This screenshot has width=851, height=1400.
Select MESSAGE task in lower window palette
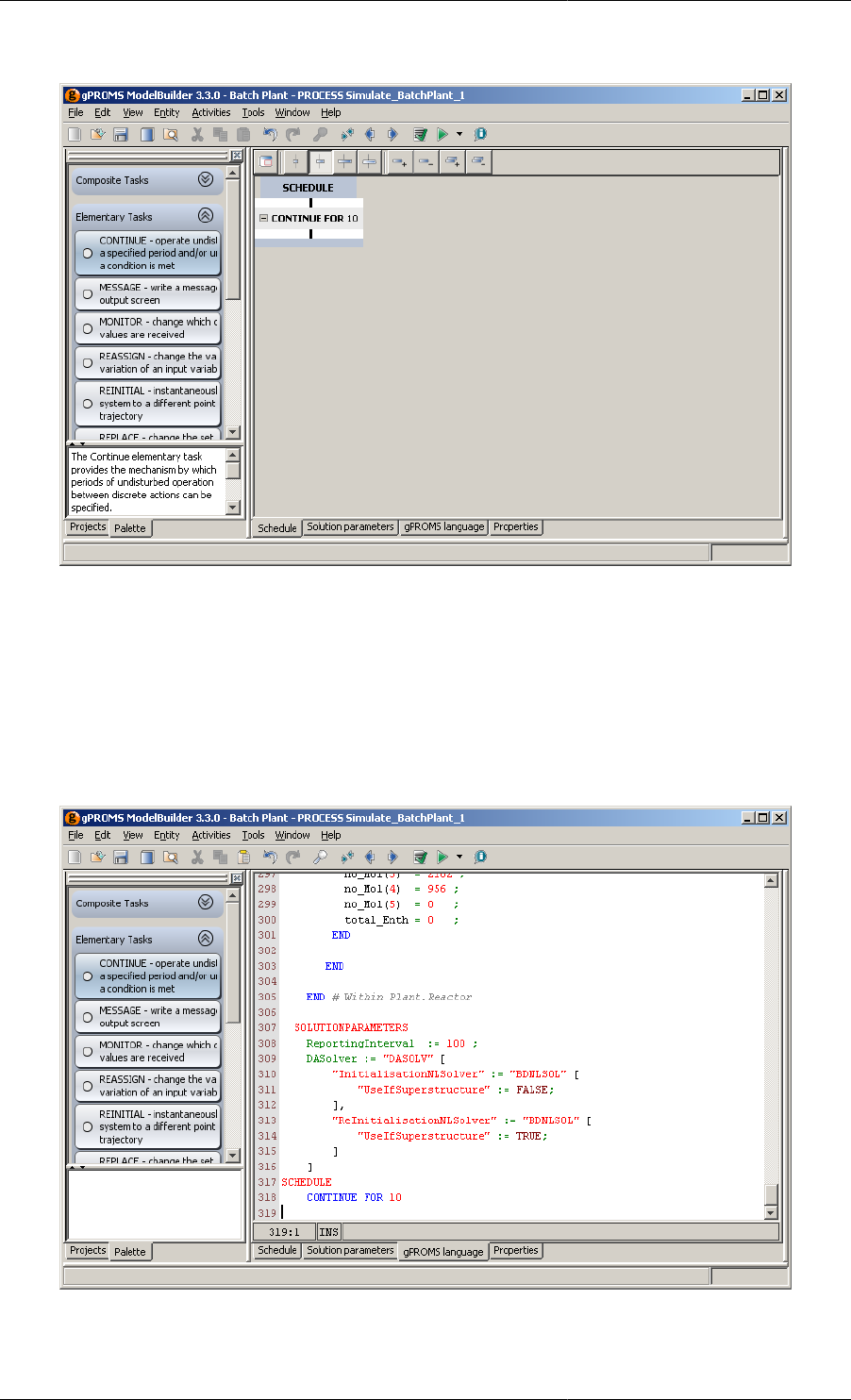[148, 1017]
